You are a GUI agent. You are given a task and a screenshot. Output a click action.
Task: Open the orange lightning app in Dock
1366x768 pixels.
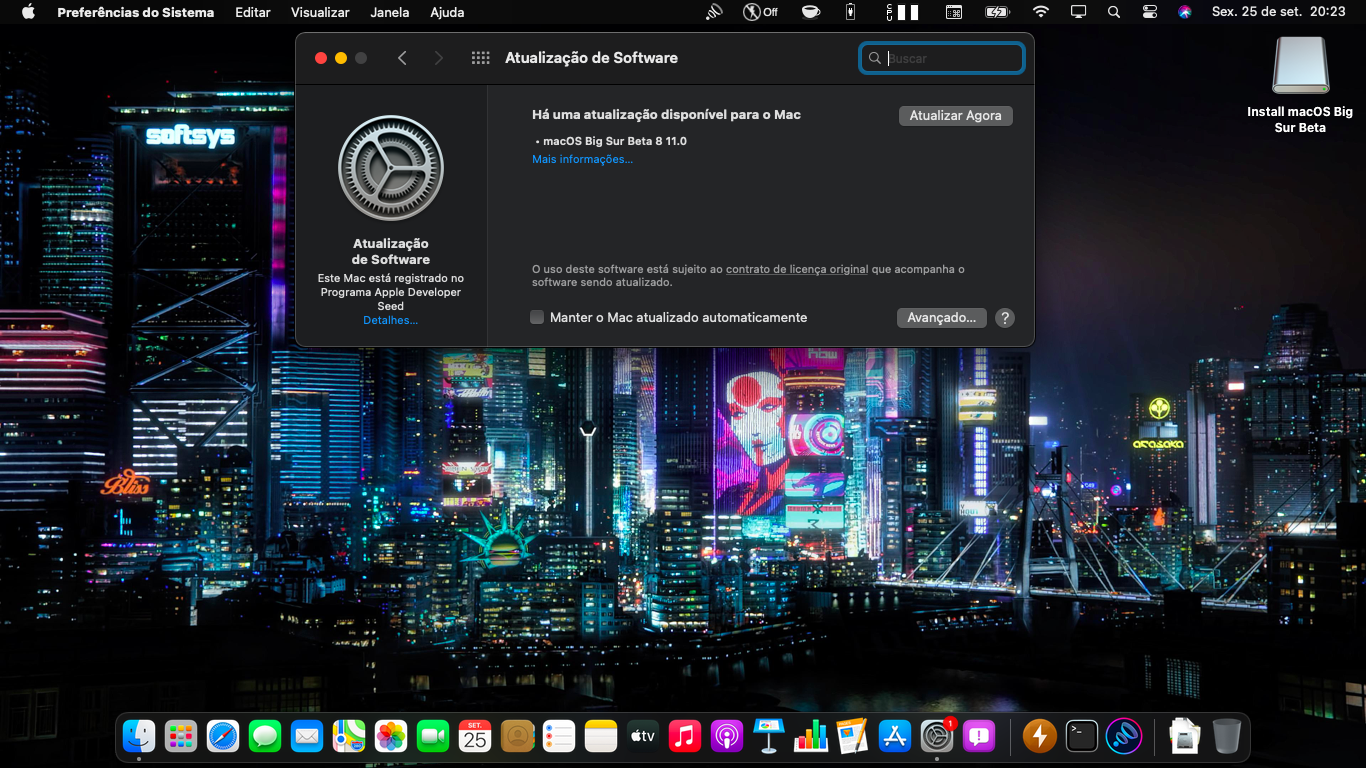1040,737
